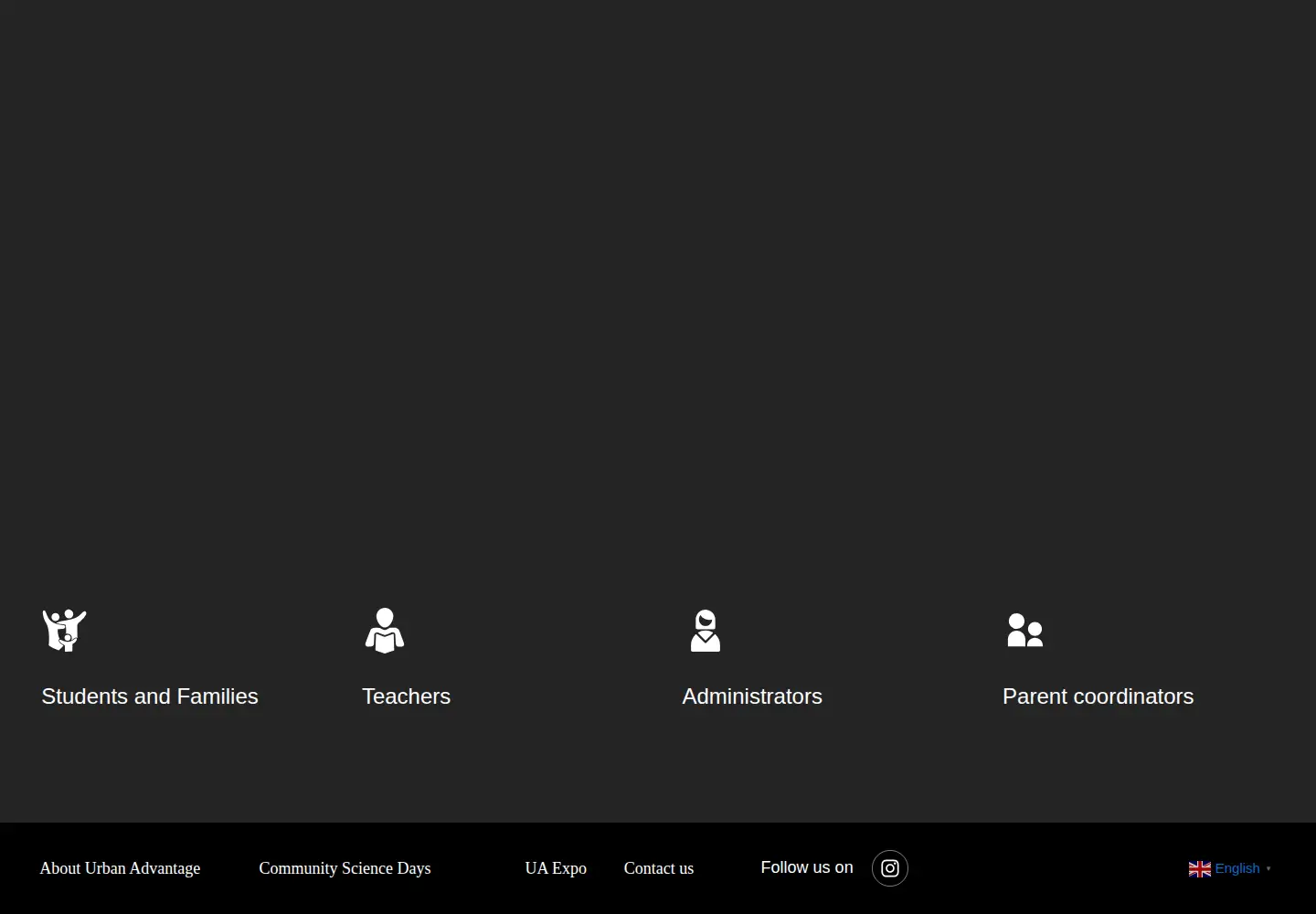Click the Follow us on text
1316x914 pixels.
point(807,867)
